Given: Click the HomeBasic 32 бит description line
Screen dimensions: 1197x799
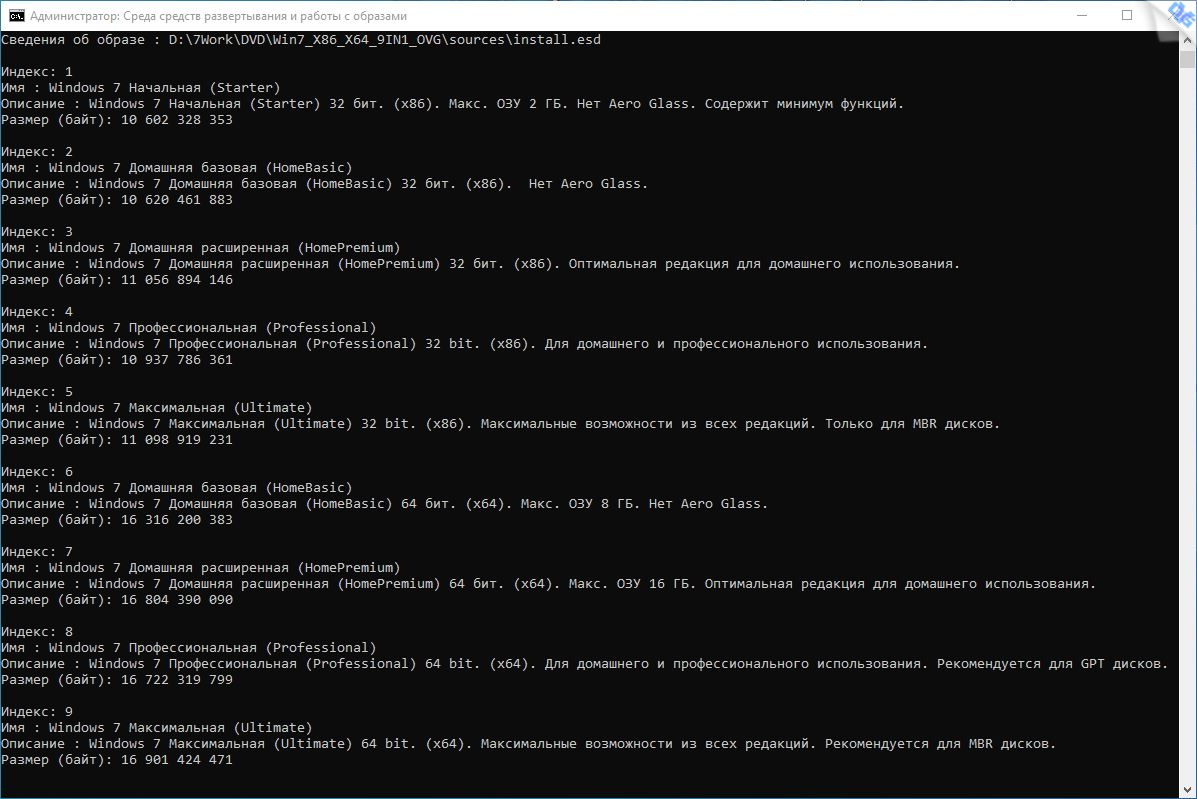Looking at the screenshot, I should tap(324, 184).
